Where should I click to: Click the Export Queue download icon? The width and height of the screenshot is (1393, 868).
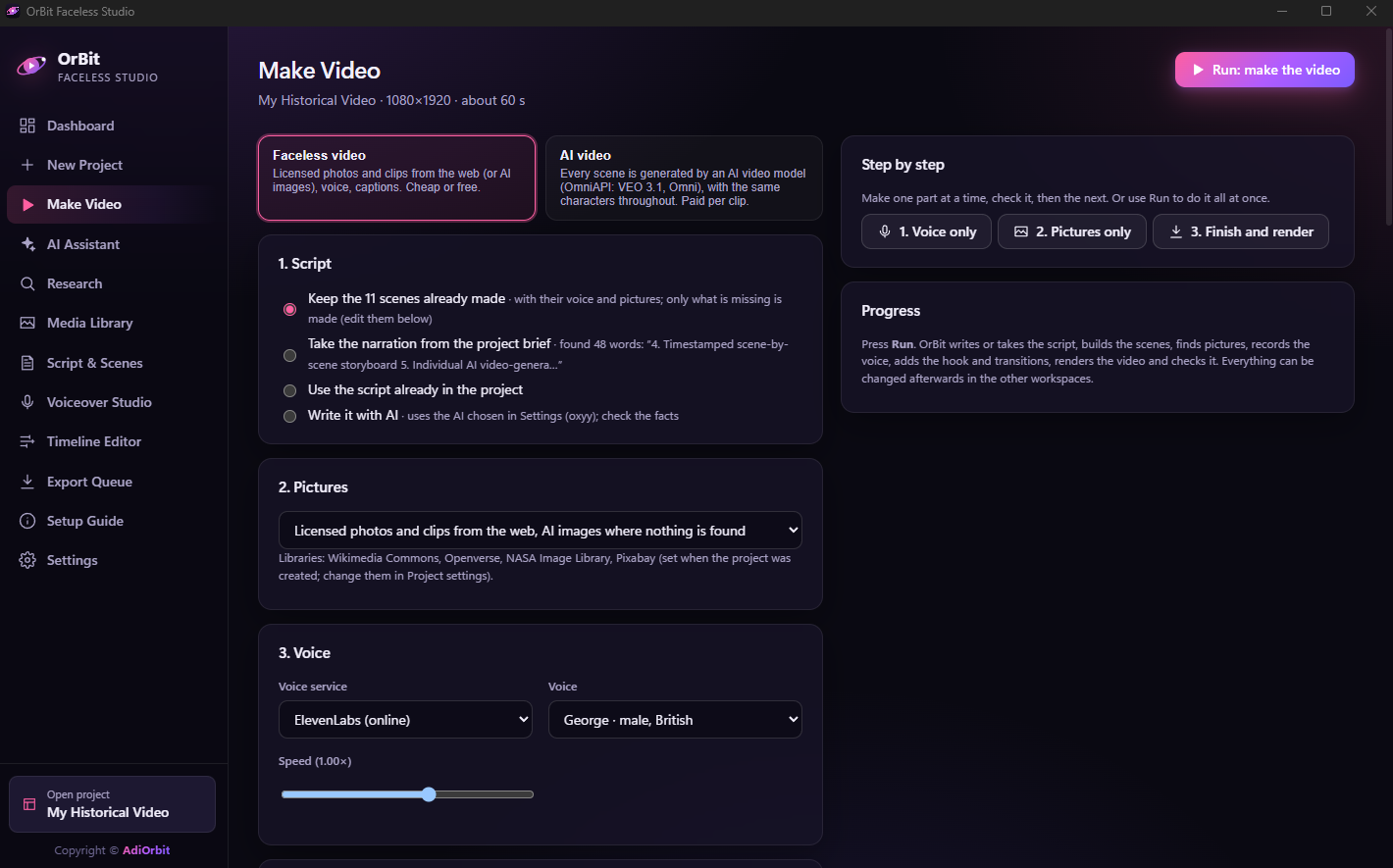tap(27, 482)
